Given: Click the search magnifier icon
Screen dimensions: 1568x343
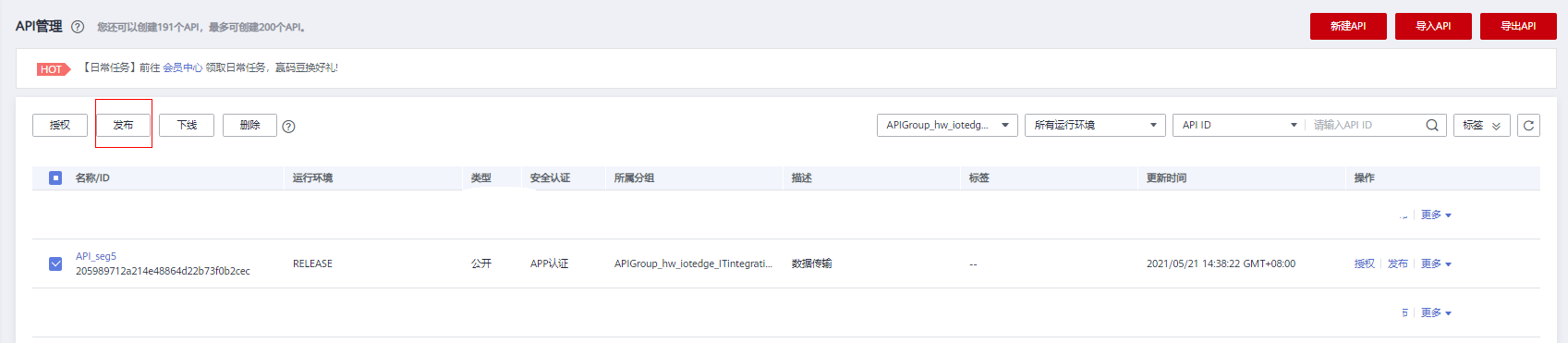Looking at the screenshot, I should pyautogui.click(x=1432, y=125).
